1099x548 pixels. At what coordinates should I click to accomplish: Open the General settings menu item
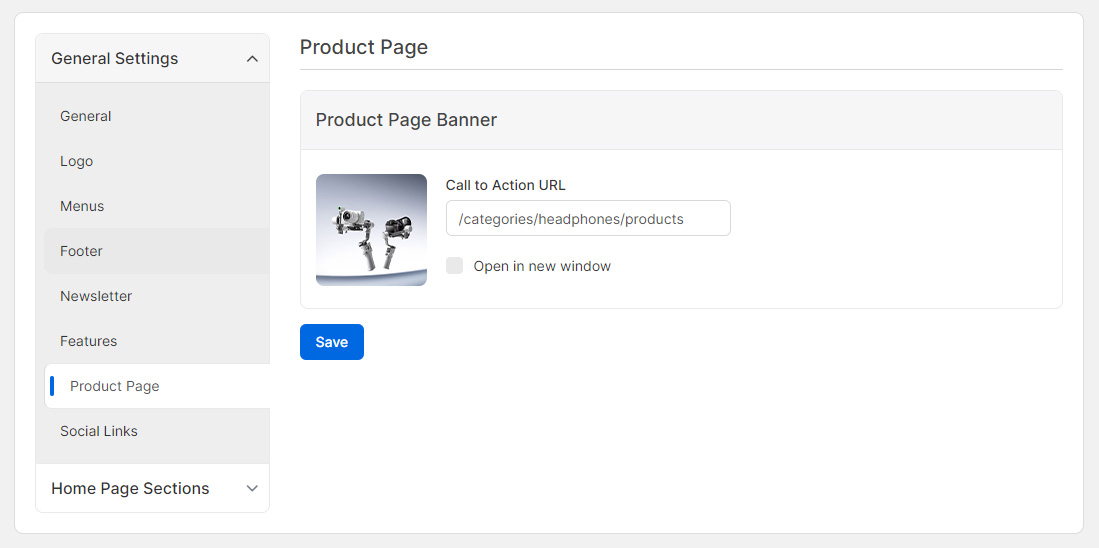pos(86,116)
